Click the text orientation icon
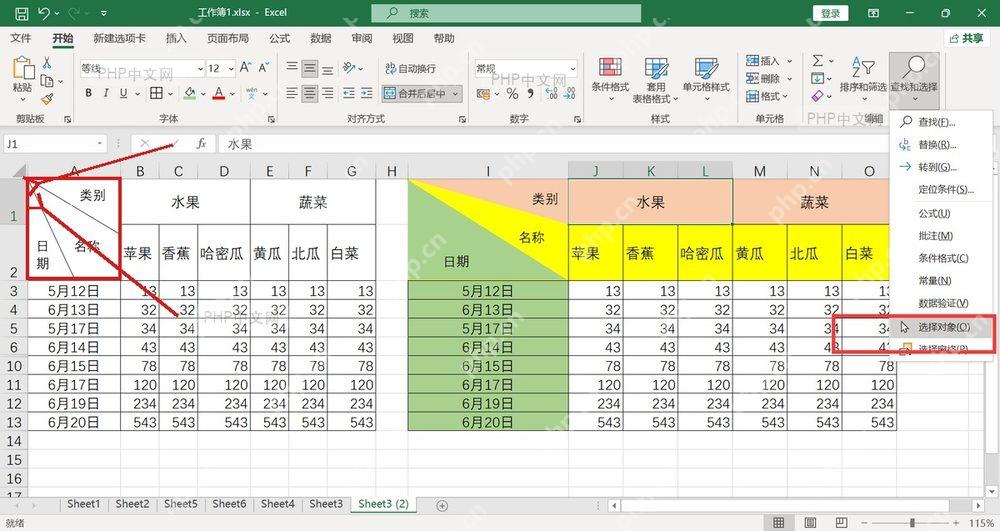 [349, 68]
